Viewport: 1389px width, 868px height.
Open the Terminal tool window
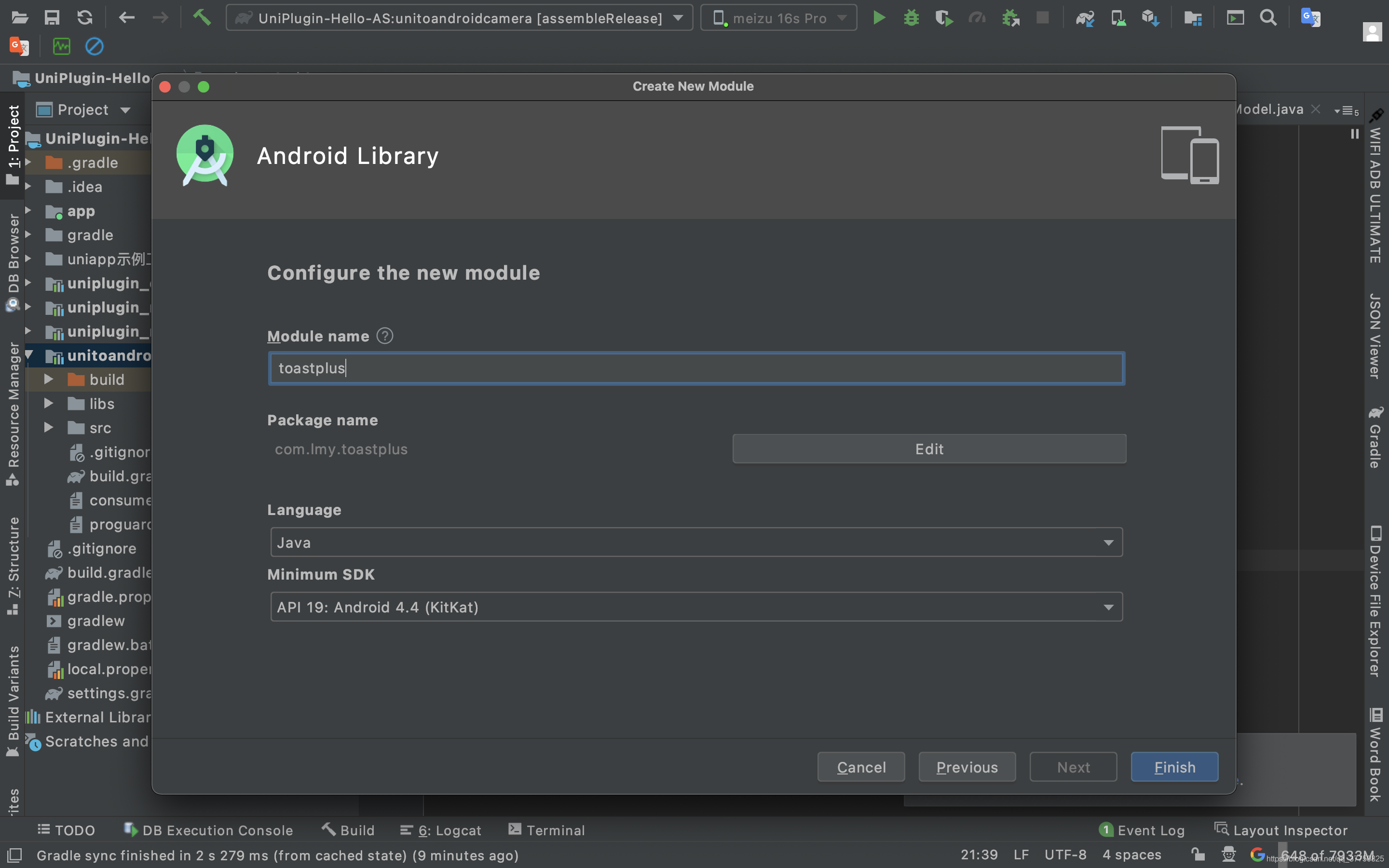tap(547, 830)
